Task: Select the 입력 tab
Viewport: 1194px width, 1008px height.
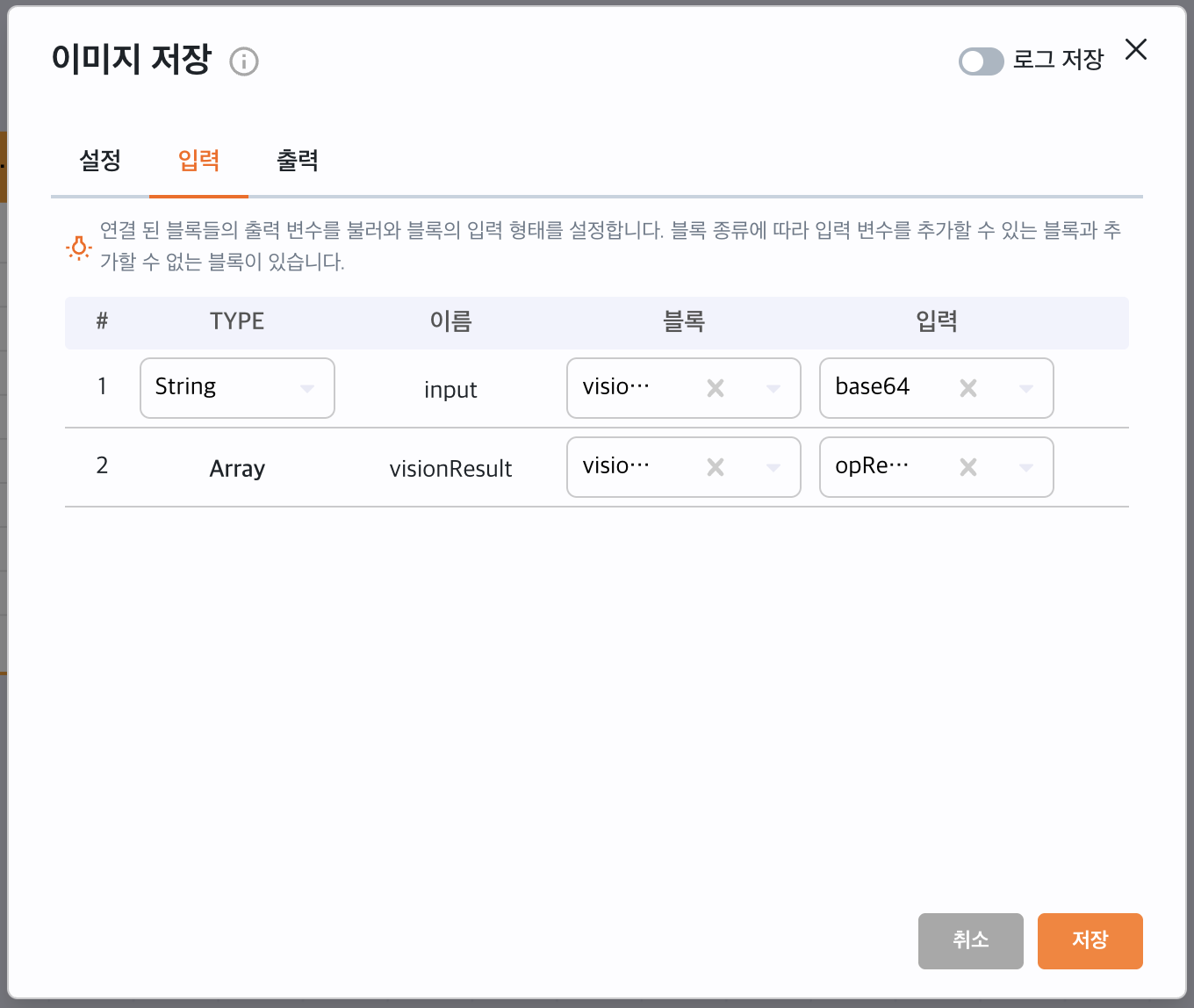Action: point(198,161)
